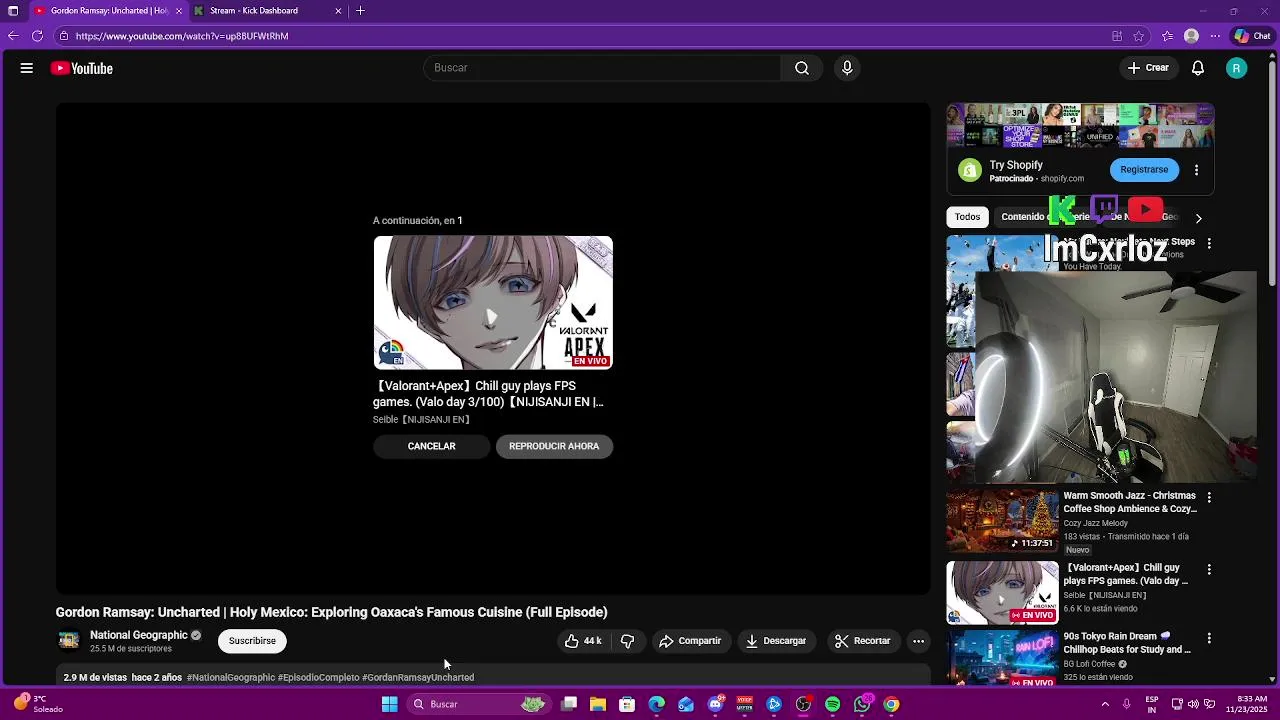The width and height of the screenshot is (1280, 720).
Task: Open a new browser tab
Action: point(360,11)
